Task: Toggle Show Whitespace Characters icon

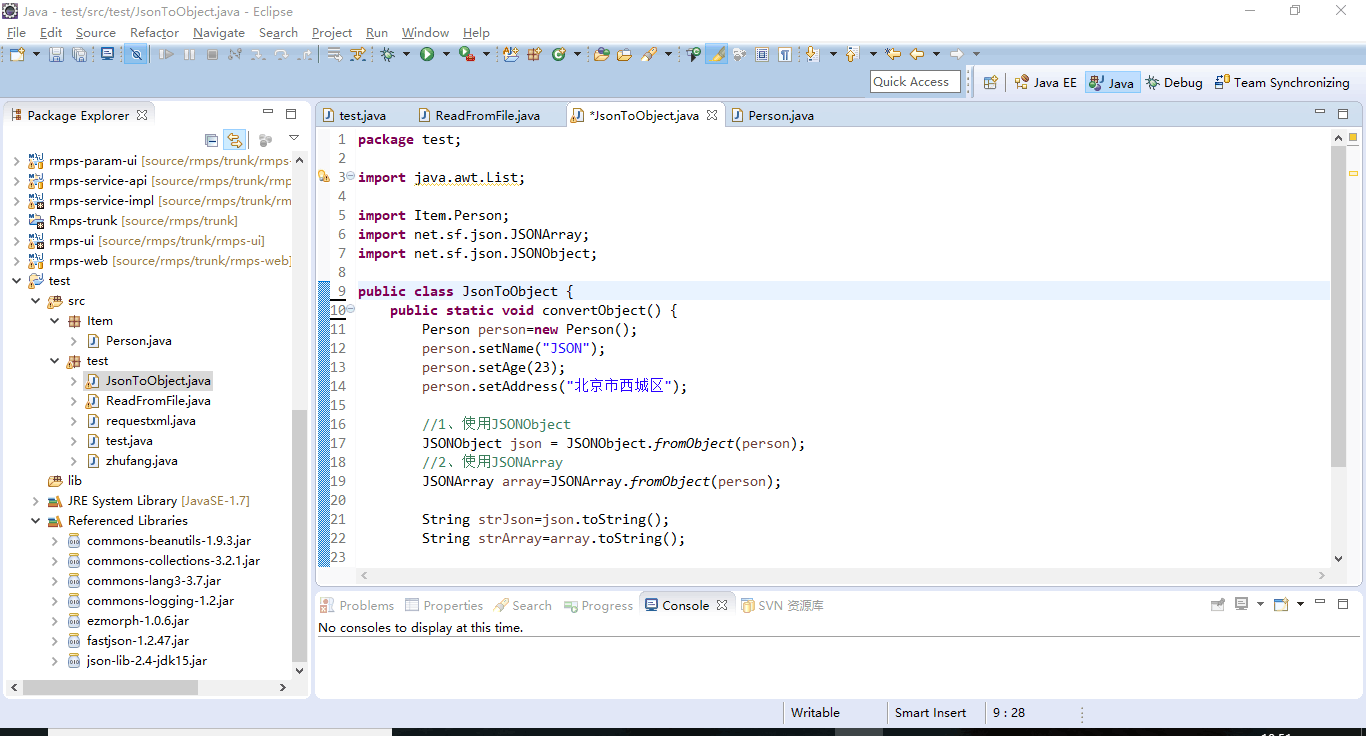Action: point(785,54)
